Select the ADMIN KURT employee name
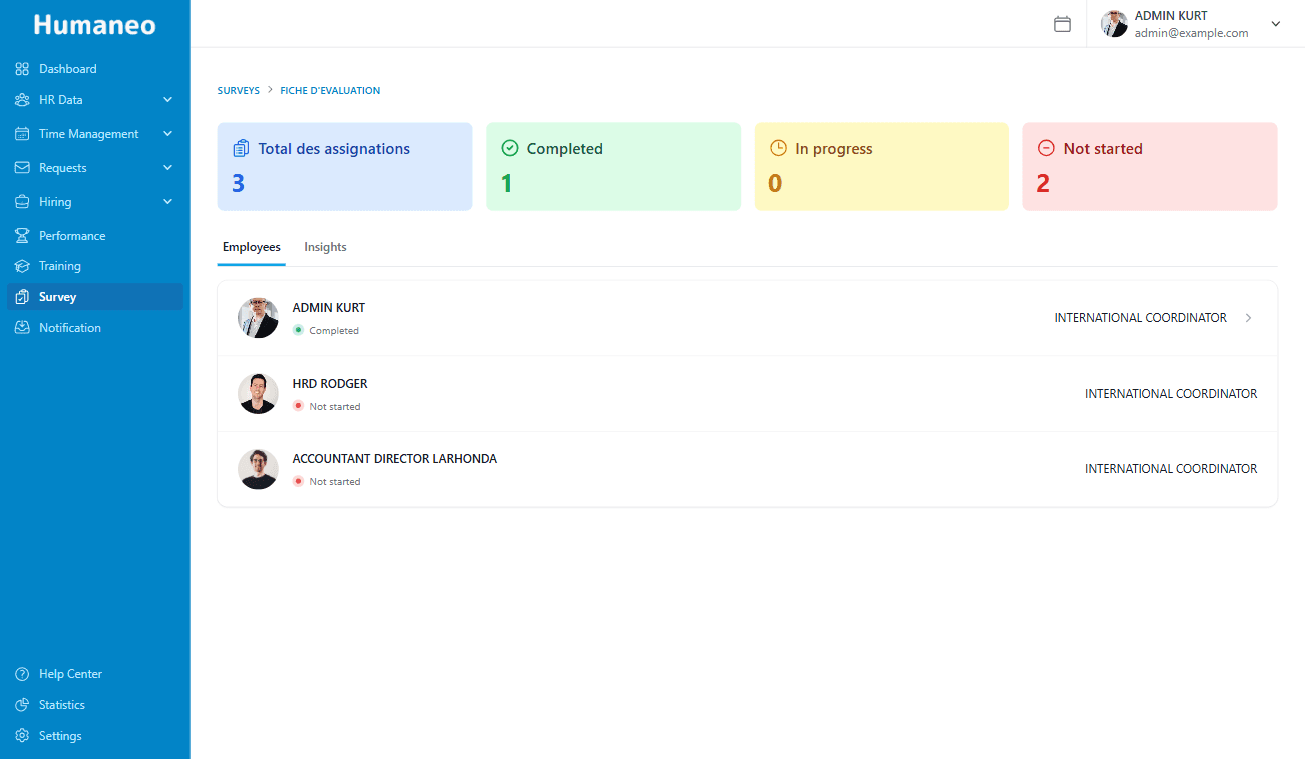The height and width of the screenshot is (759, 1305). tap(329, 308)
